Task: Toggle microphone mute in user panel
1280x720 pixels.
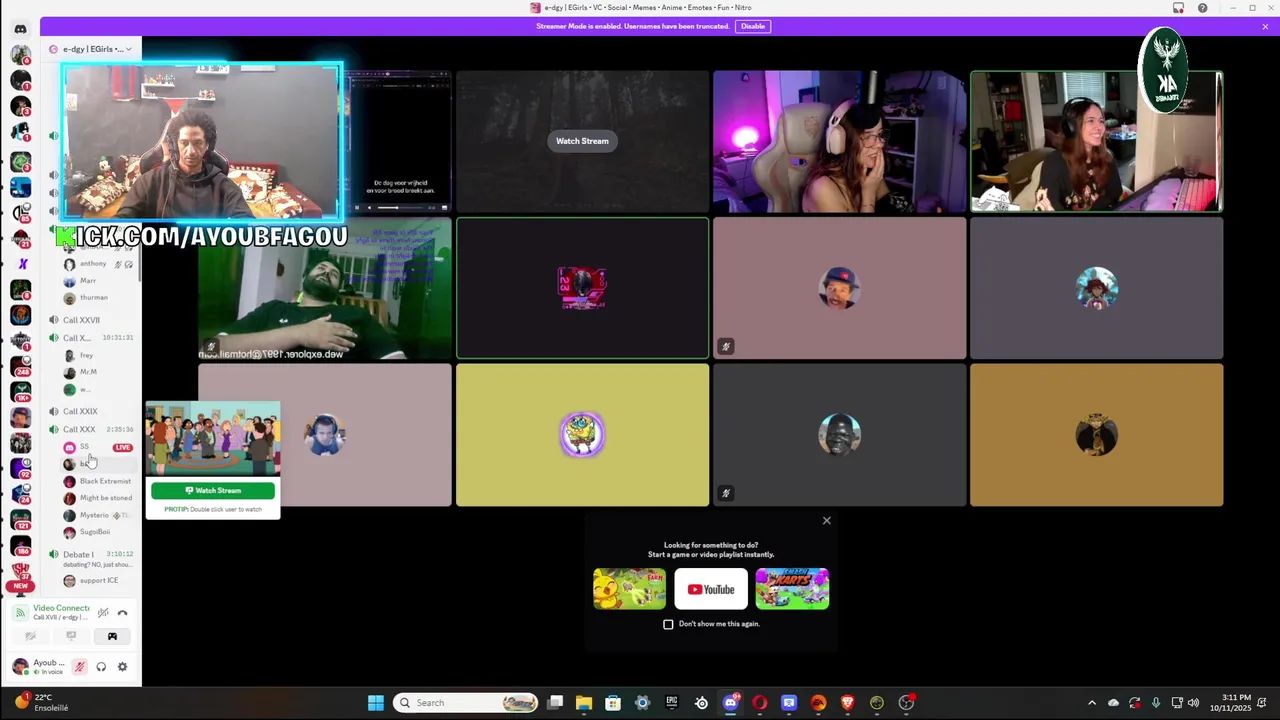Action: (x=80, y=667)
